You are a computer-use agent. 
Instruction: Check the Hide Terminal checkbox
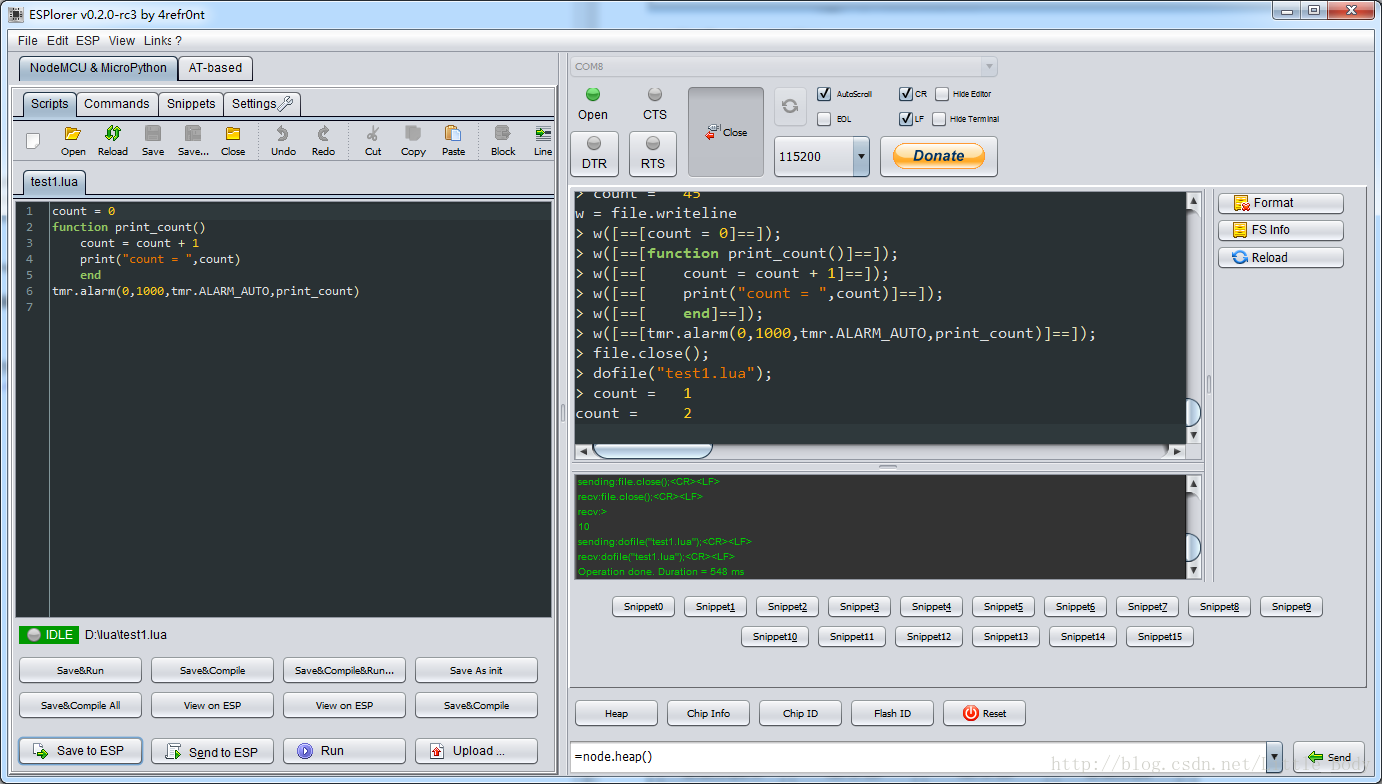pos(939,119)
